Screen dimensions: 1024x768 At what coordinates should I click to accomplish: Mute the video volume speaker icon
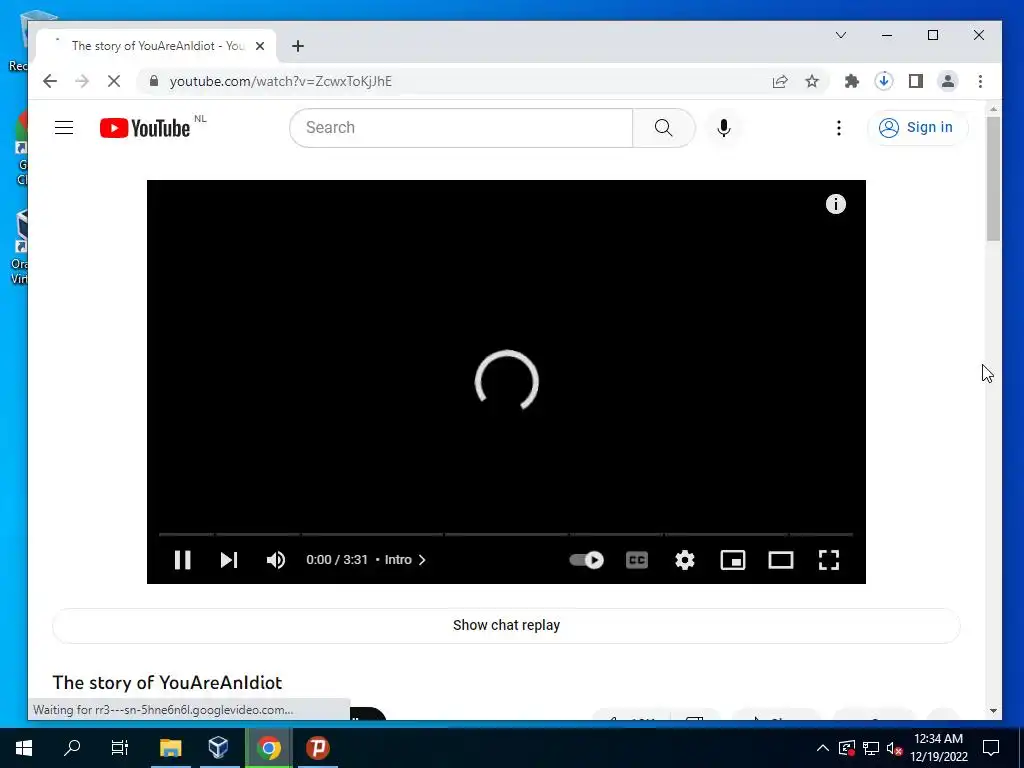coord(276,560)
